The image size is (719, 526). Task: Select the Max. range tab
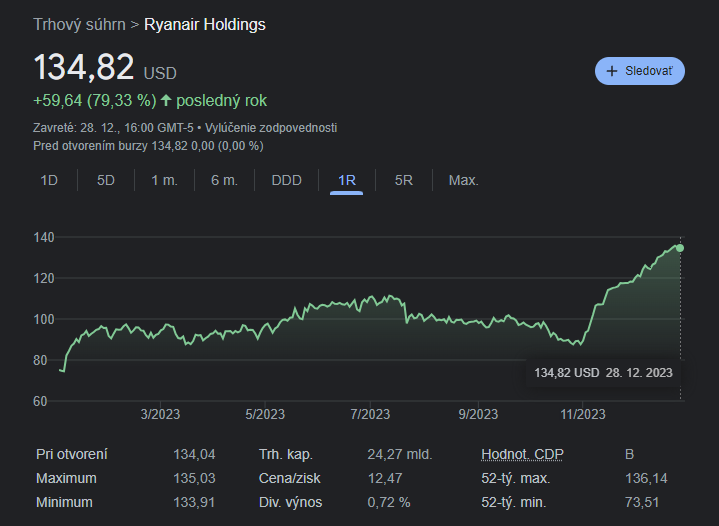464,180
